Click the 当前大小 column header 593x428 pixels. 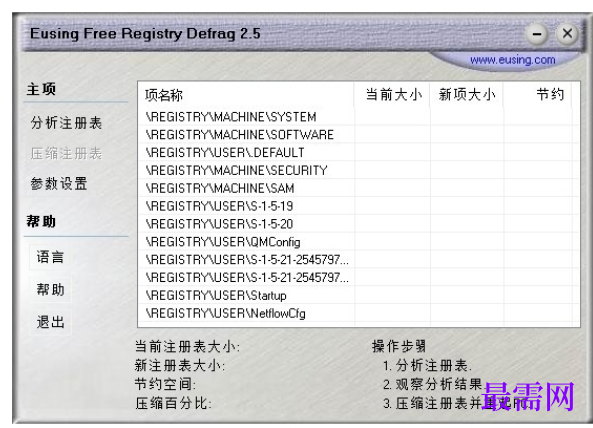click(393, 95)
